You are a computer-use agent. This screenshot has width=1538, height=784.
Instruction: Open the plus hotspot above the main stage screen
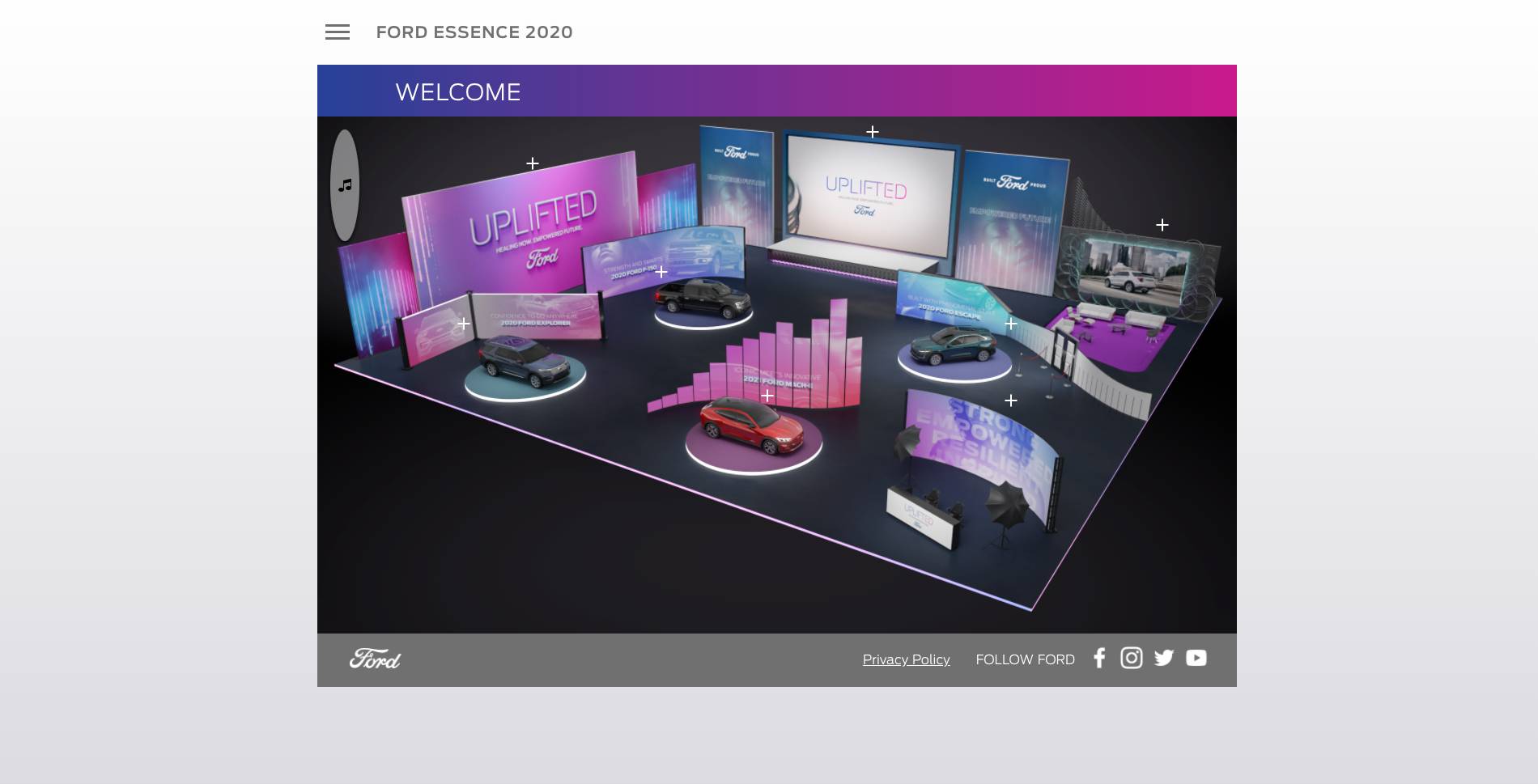[x=873, y=132]
